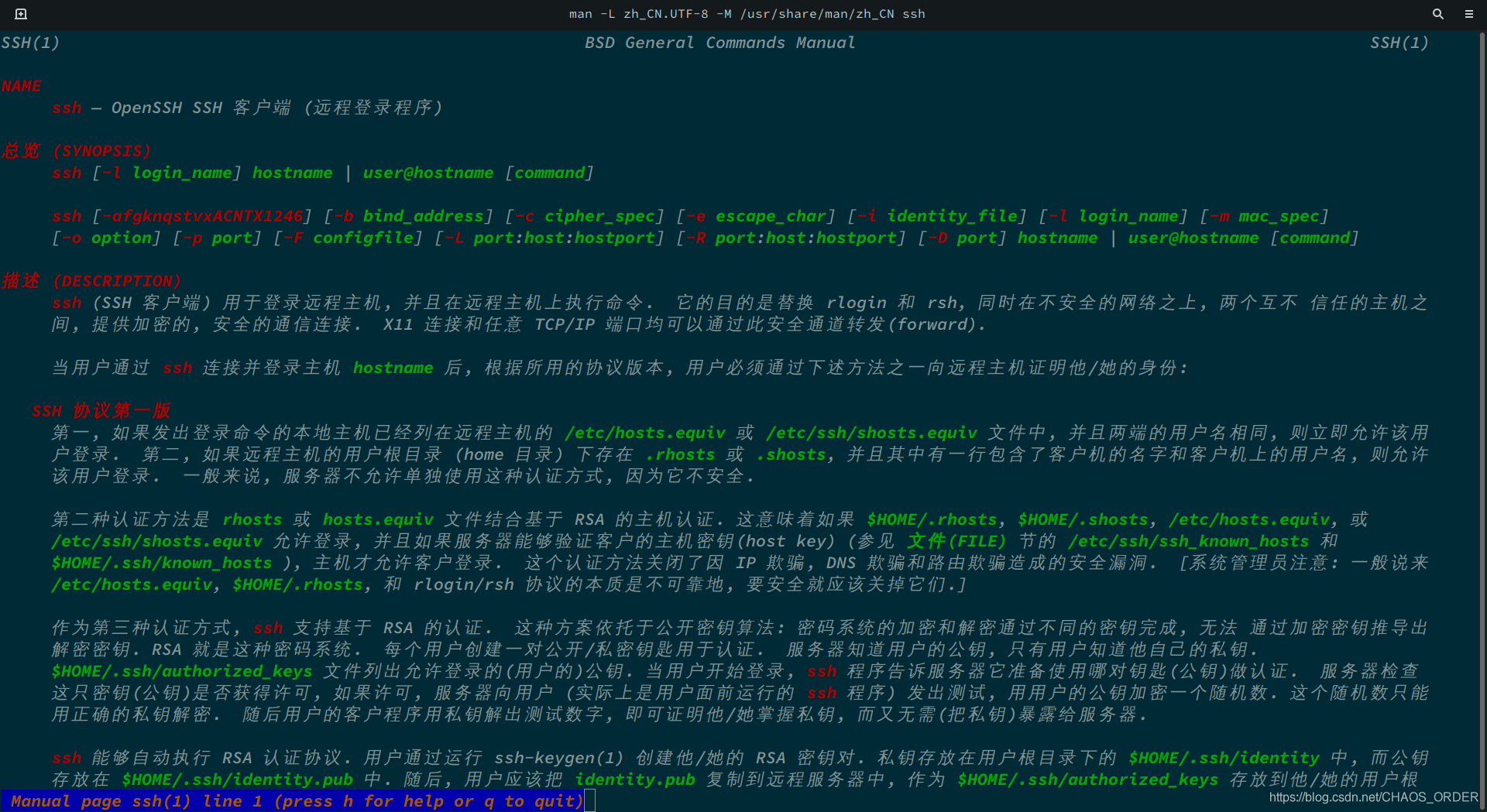This screenshot has height=812, width=1487.
Task: Open a new terminal tab icon
Action: point(21,14)
